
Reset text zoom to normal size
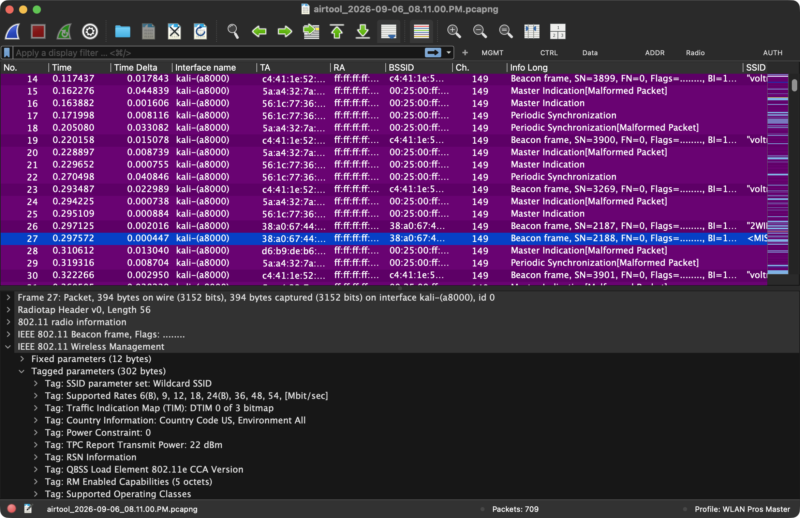tap(506, 32)
